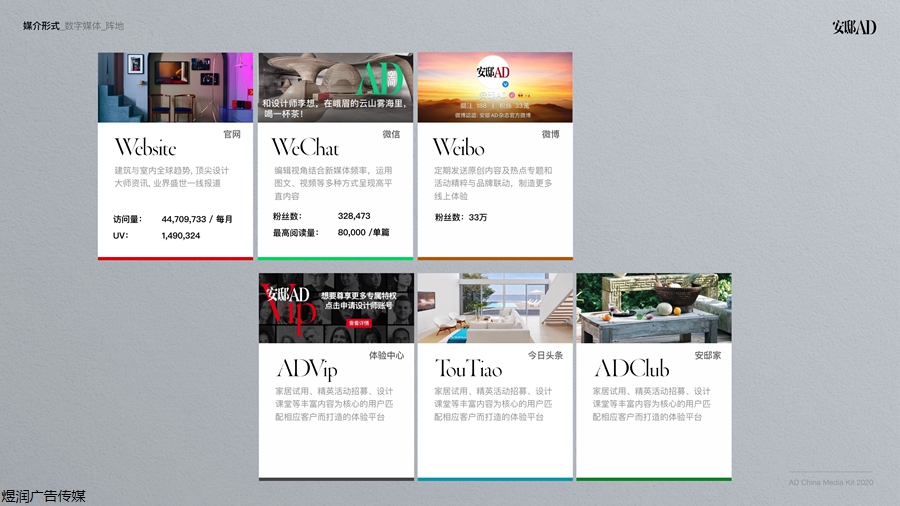Click the Weibo card title
Viewport: 900px width, 506px height.
click(459, 147)
